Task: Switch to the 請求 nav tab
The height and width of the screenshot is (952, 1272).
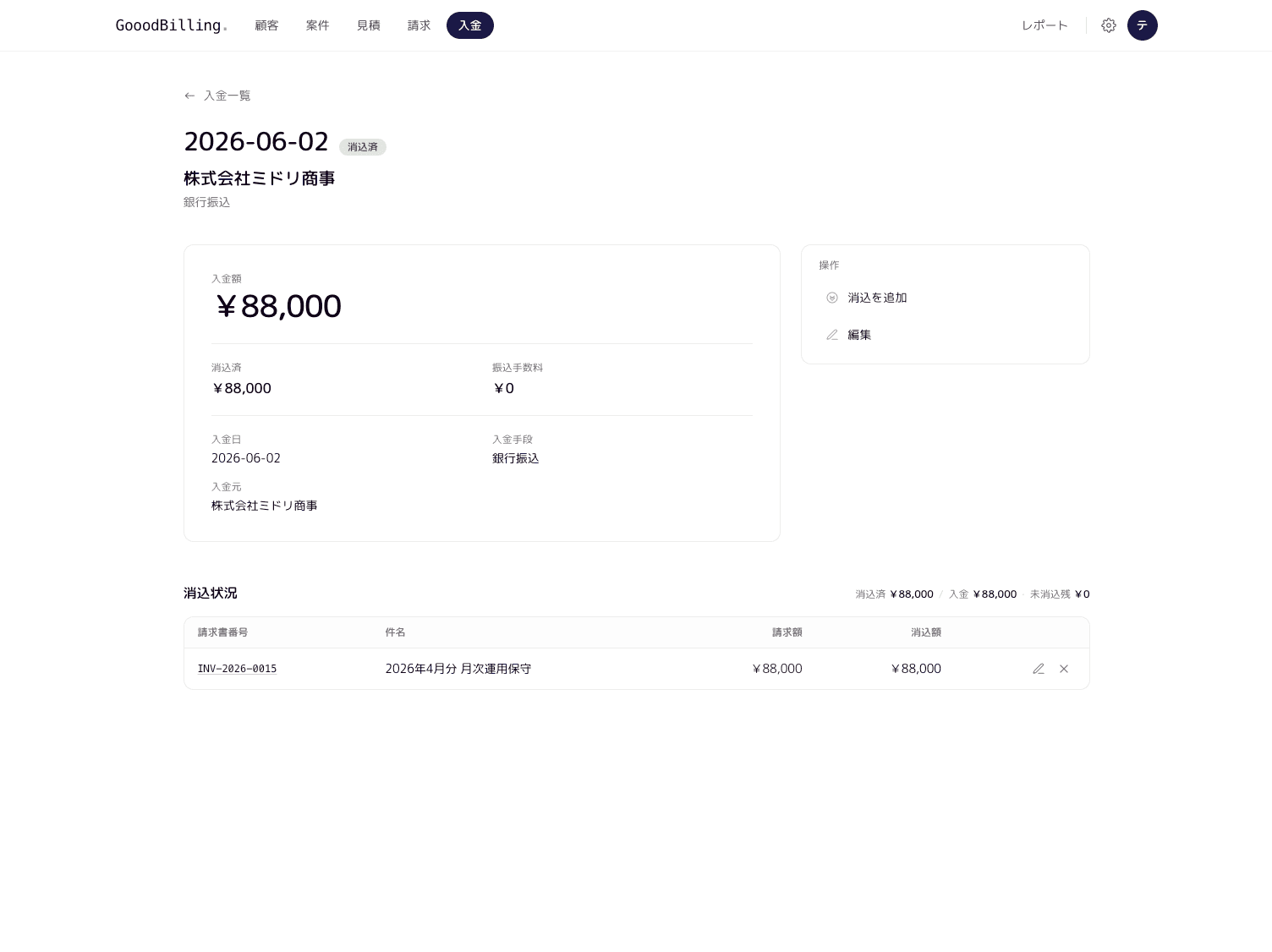Action: click(x=419, y=25)
